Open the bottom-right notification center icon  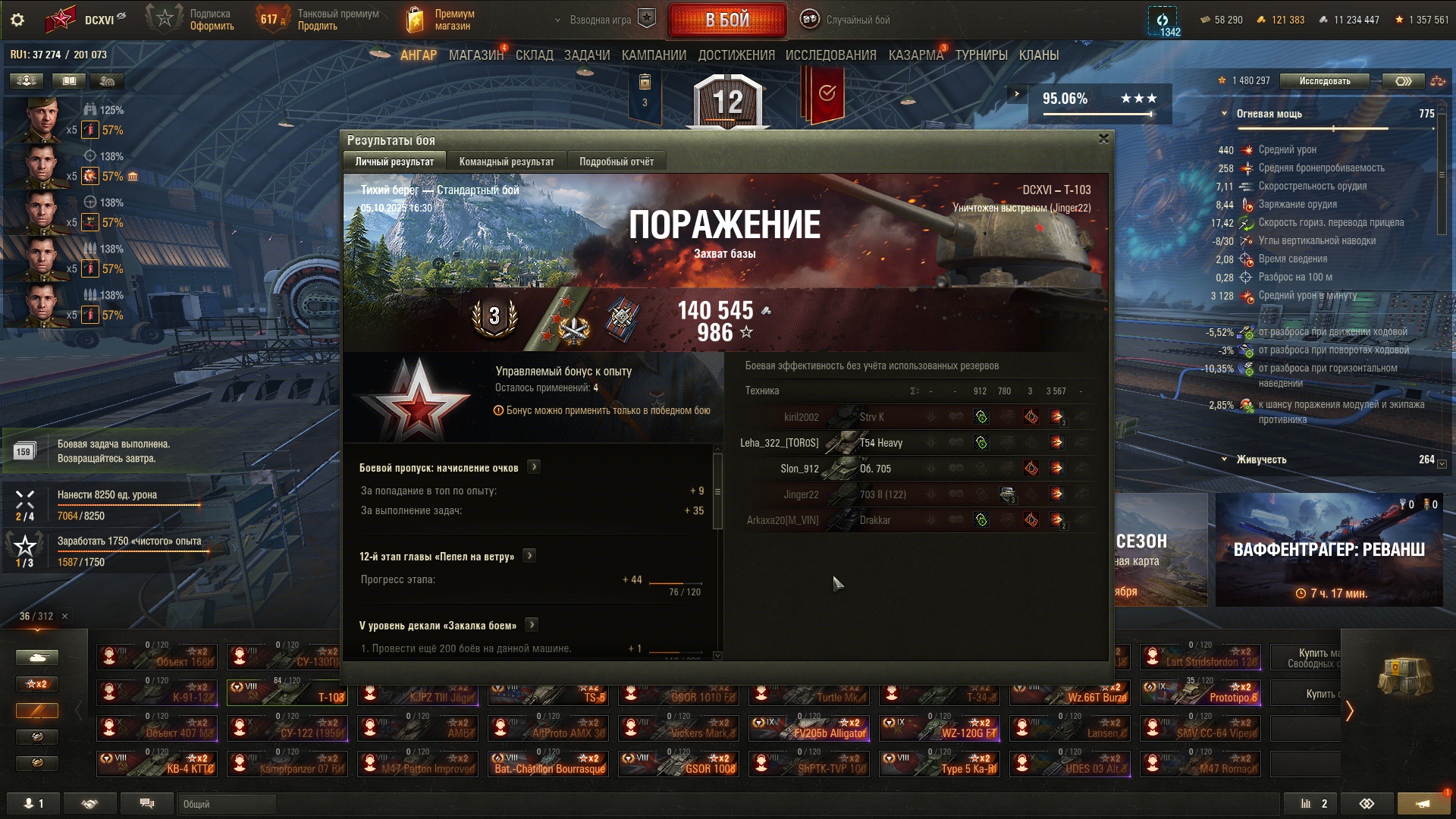pyautogui.click(x=1423, y=804)
